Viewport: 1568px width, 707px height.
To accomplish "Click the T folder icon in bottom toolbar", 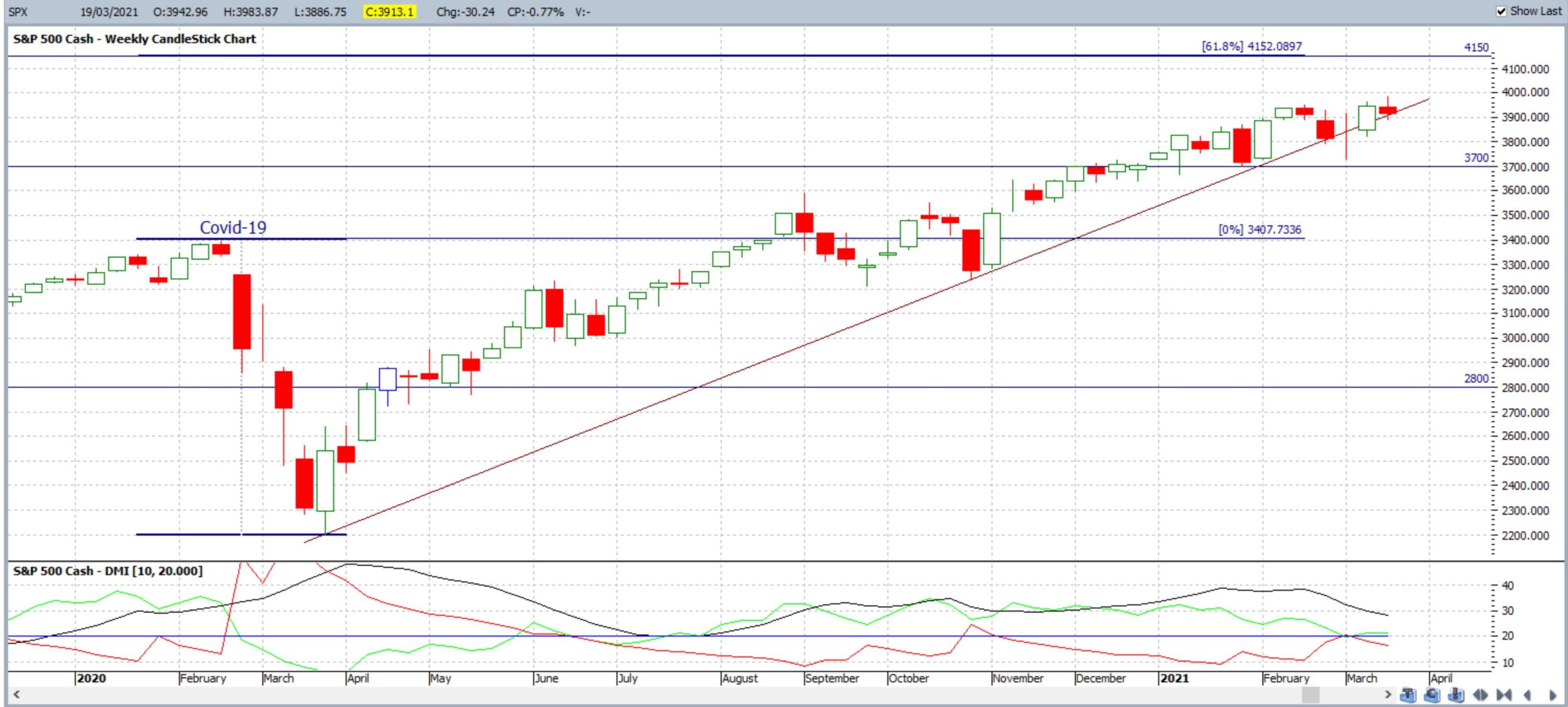I will 1408,695.
